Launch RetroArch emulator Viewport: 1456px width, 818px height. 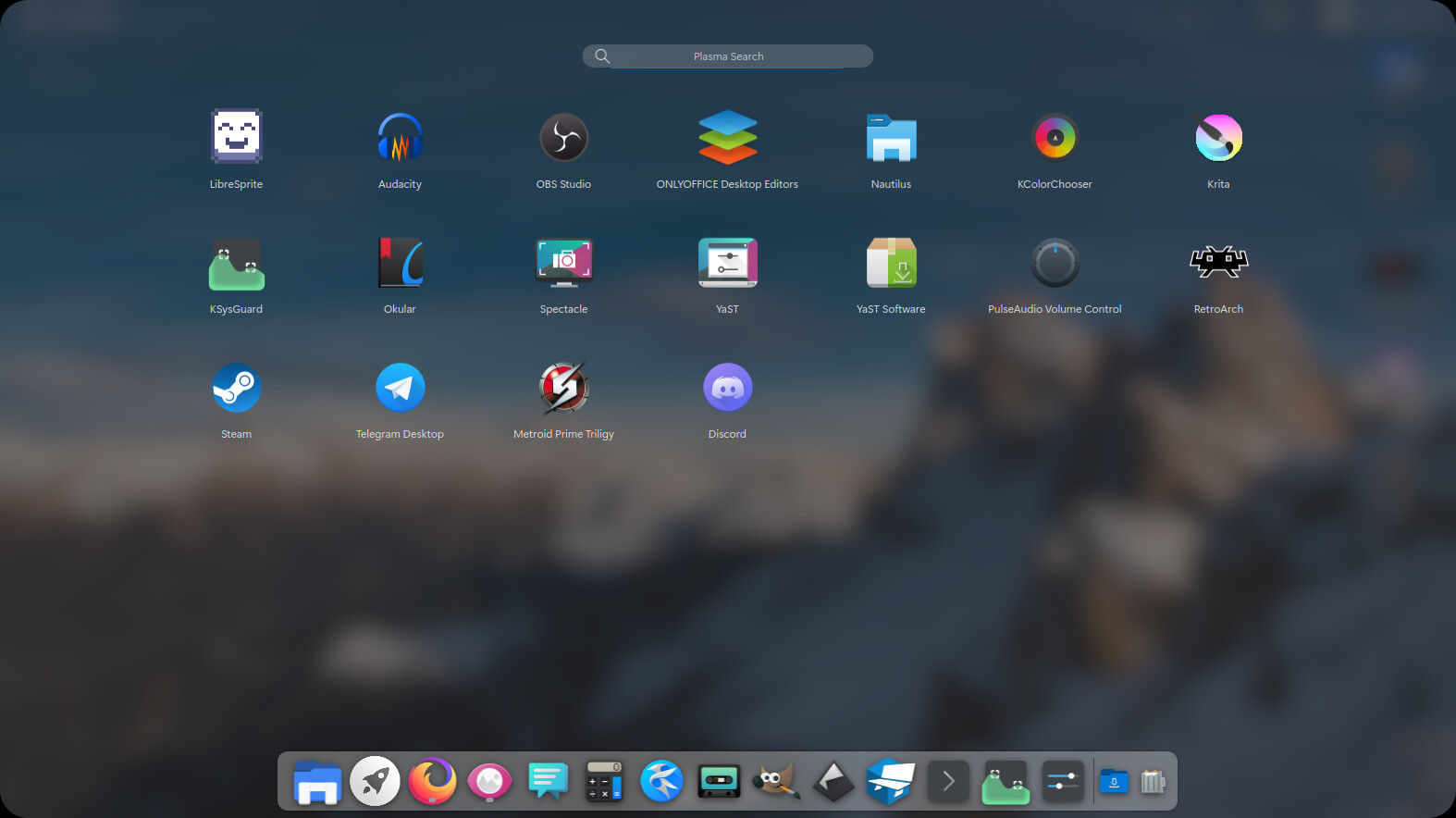tap(1218, 262)
